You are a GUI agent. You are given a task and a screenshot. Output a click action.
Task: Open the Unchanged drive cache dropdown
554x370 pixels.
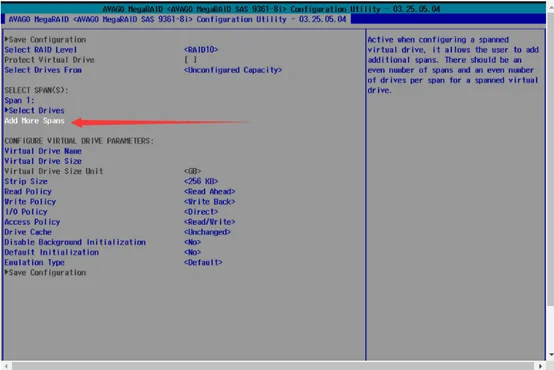pyautogui.click(x=207, y=232)
